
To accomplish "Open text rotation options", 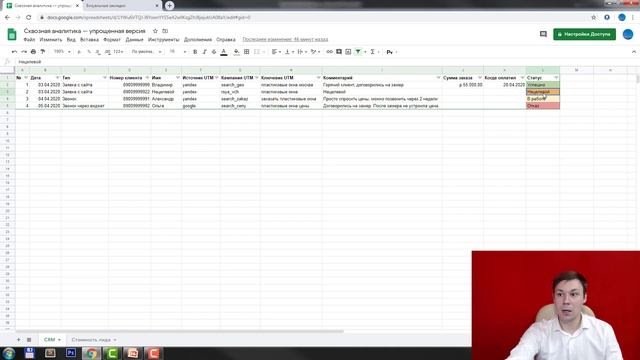I will point(315,52).
